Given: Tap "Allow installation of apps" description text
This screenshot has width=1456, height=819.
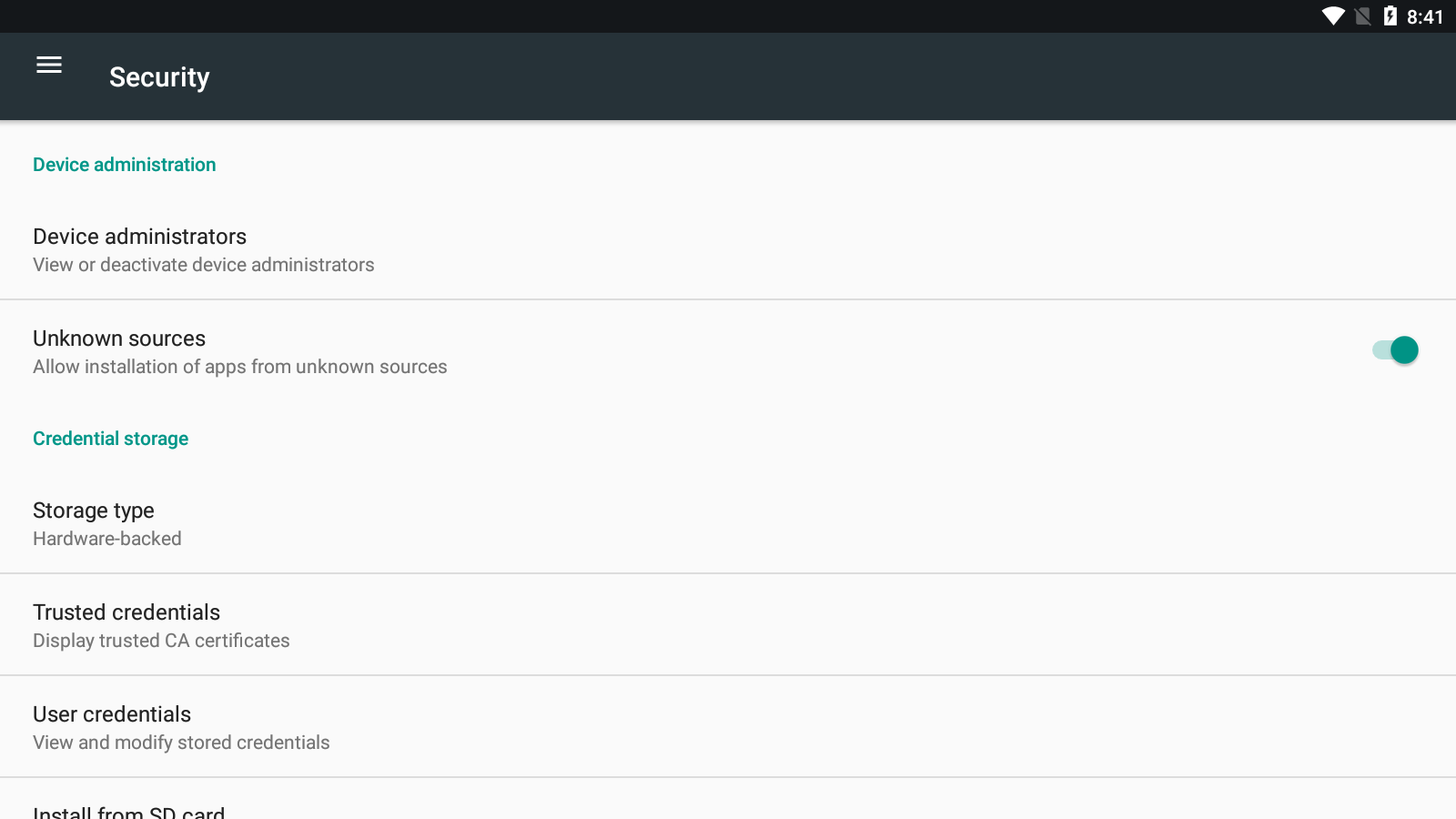Looking at the screenshot, I should 240,367.
